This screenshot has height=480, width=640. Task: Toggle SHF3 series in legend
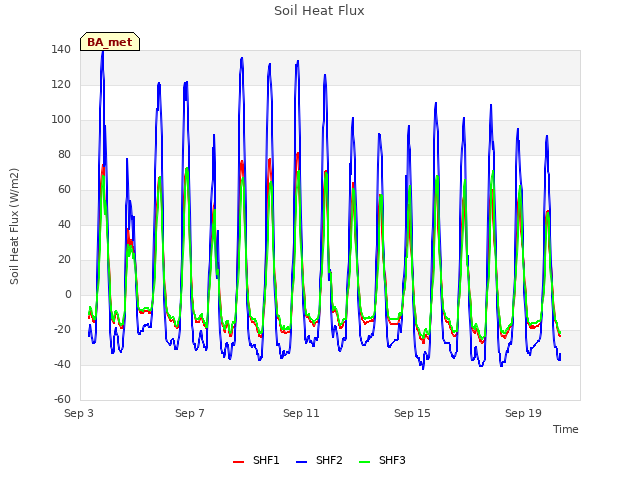382,460
